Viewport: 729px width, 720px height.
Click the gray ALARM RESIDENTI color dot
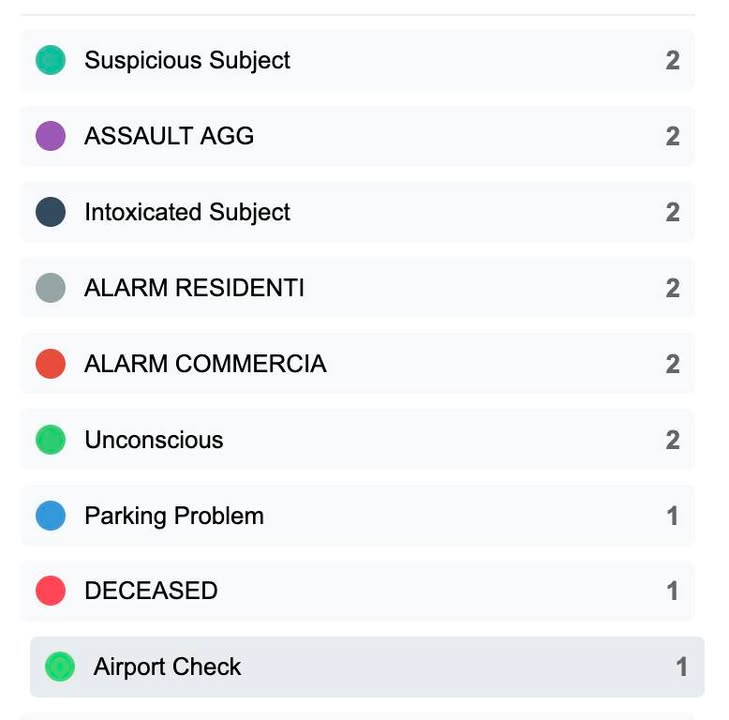click(50, 288)
